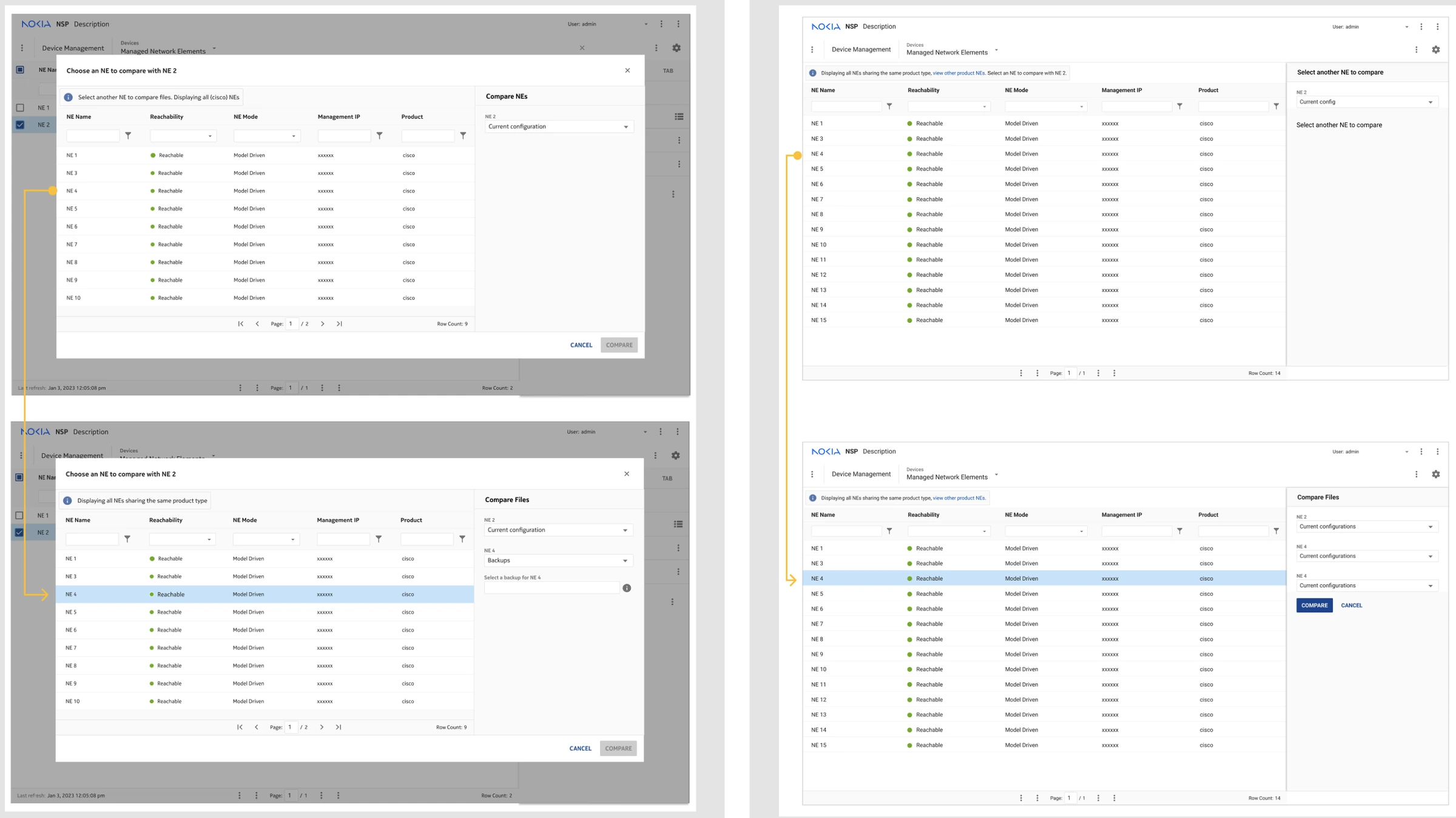Select NE 15 row in Select another NE screen
This screenshot has height=818, width=1456.
pyautogui.click(x=1044, y=320)
